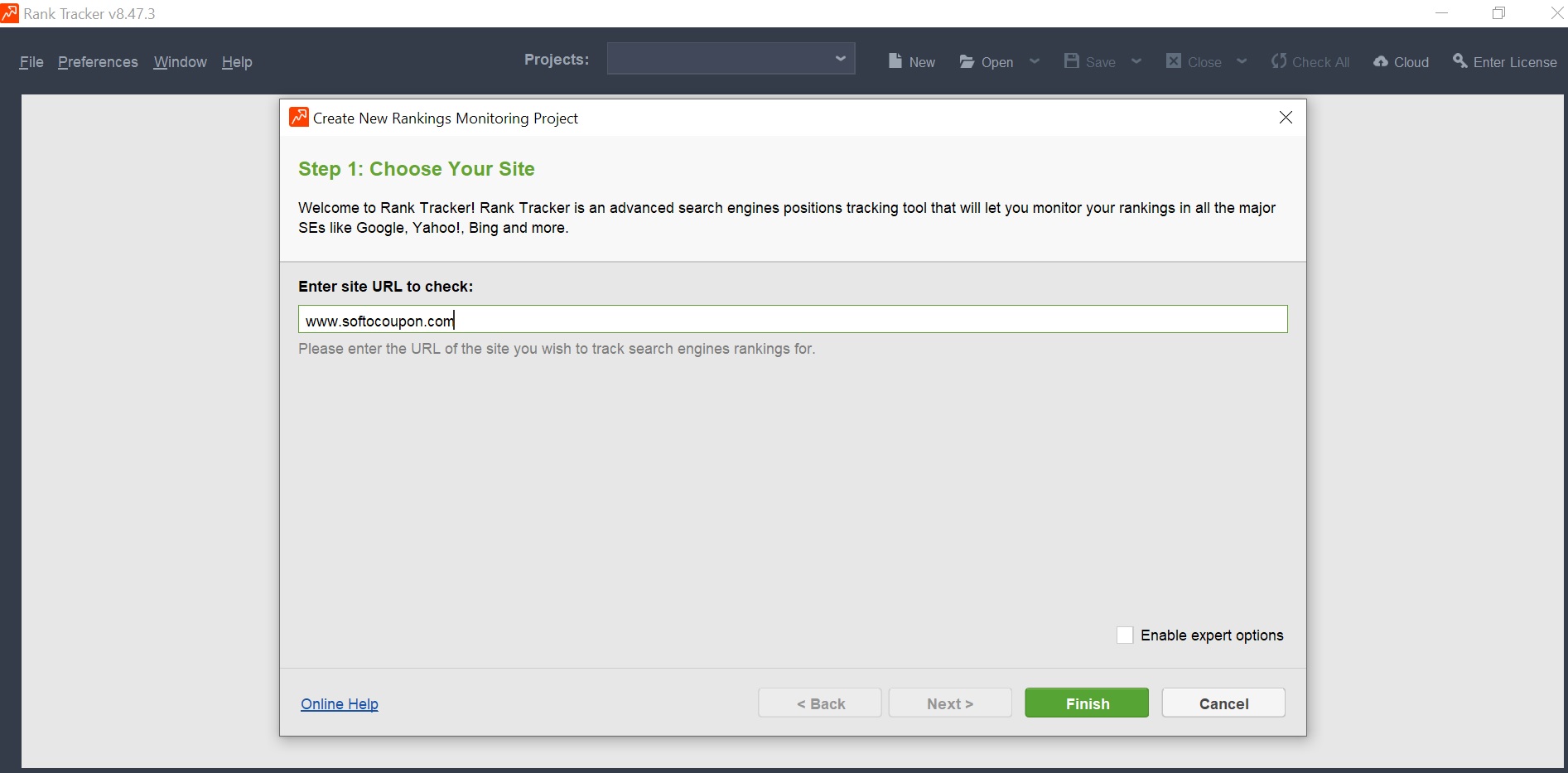Open the File menu
This screenshot has height=773, width=1568.
(31, 62)
